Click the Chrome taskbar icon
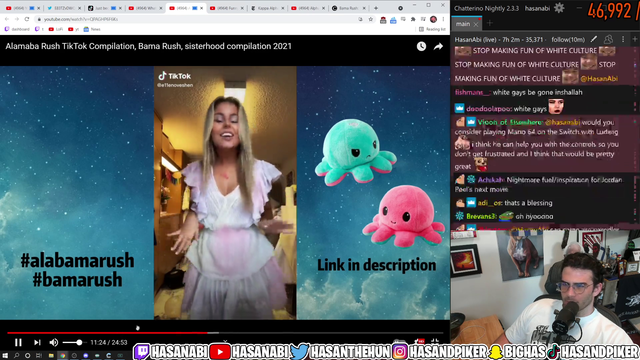Screen dimensions: 640x360 tap(62, 356)
